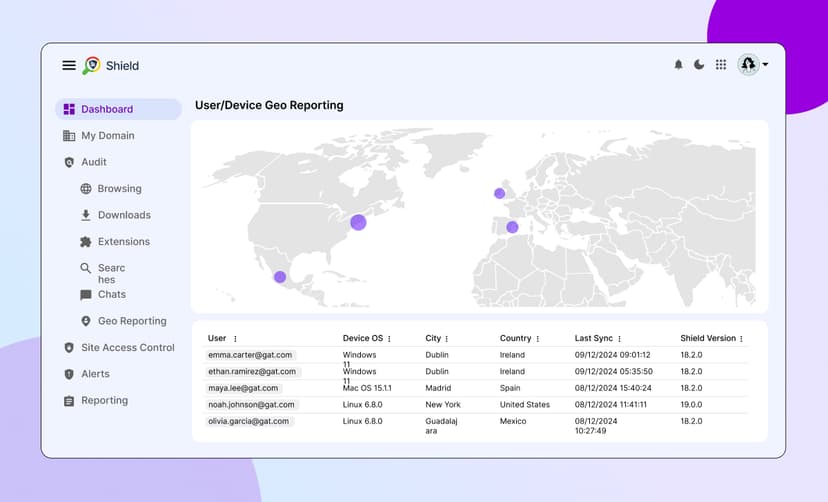Toggle dark mode moon icon
828x502 pixels.
pos(699,64)
